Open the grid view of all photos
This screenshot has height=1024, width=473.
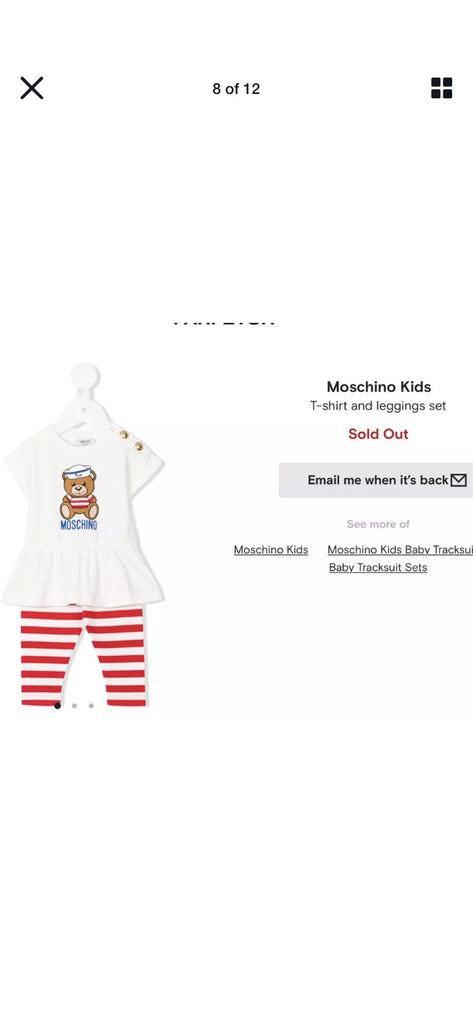[x=442, y=88]
